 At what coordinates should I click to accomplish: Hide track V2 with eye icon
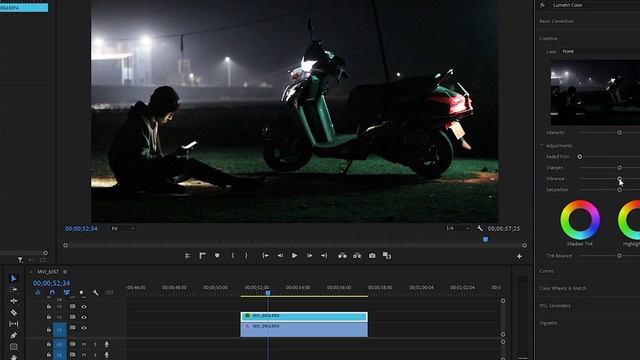click(84, 317)
